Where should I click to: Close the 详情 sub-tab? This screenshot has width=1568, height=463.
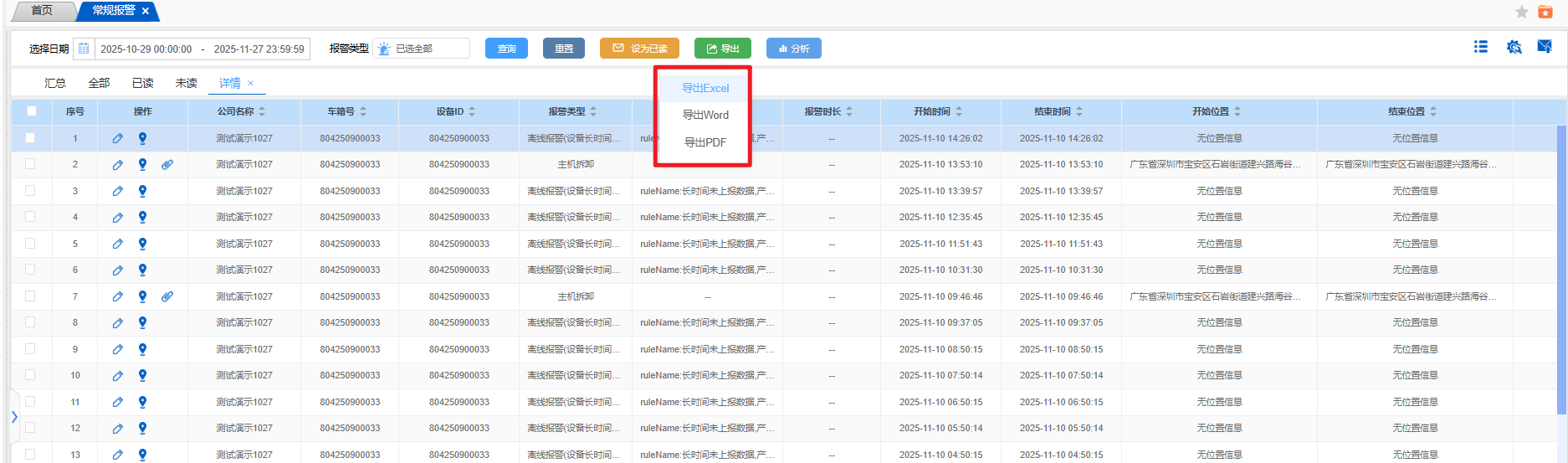[250, 83]
